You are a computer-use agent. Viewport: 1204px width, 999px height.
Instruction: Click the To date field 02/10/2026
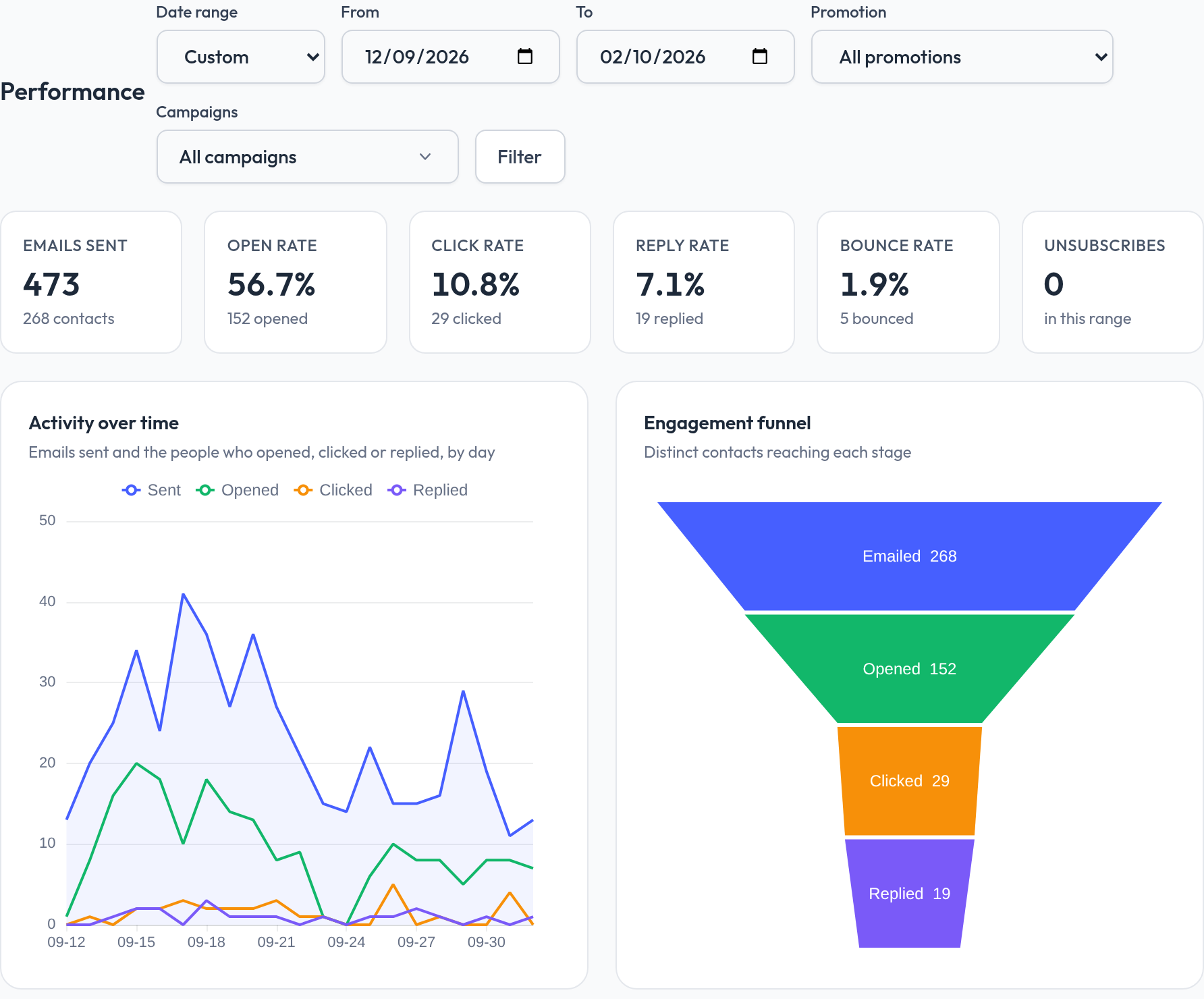[x=686, y=57]
